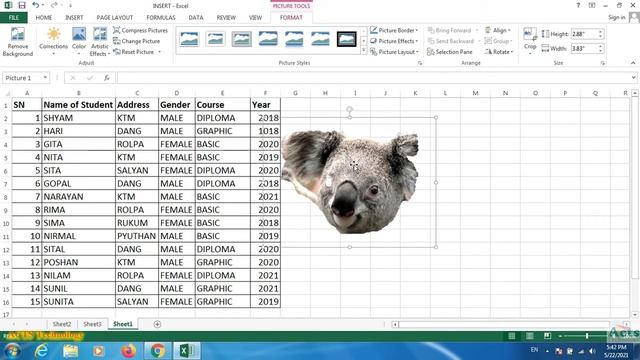Click the Crop tool

[x=530, y=41]
